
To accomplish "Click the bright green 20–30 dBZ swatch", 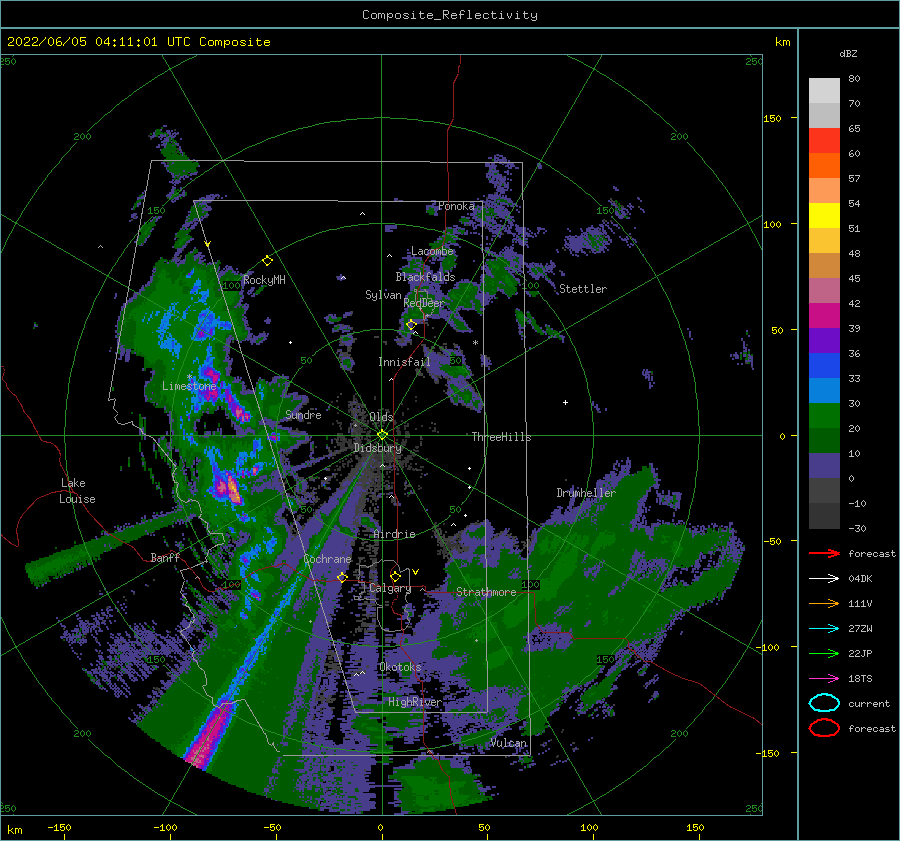I will tap(824, 416).
